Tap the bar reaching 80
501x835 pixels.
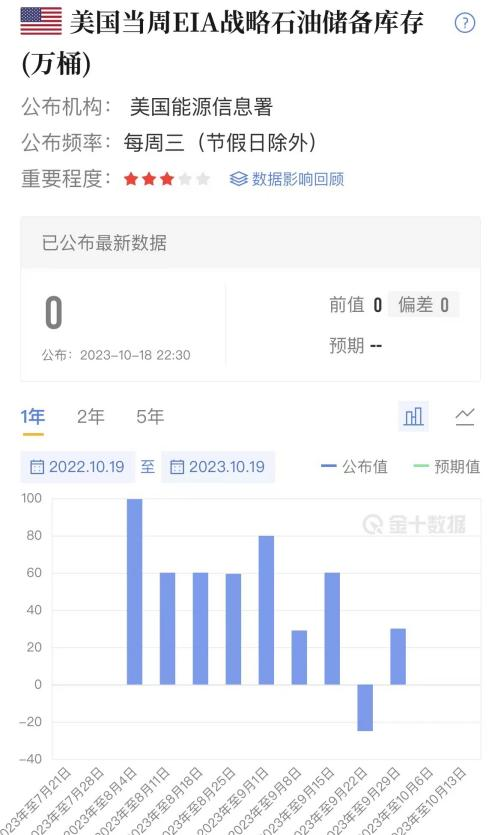pyautogui.click(x=266, y=610)
